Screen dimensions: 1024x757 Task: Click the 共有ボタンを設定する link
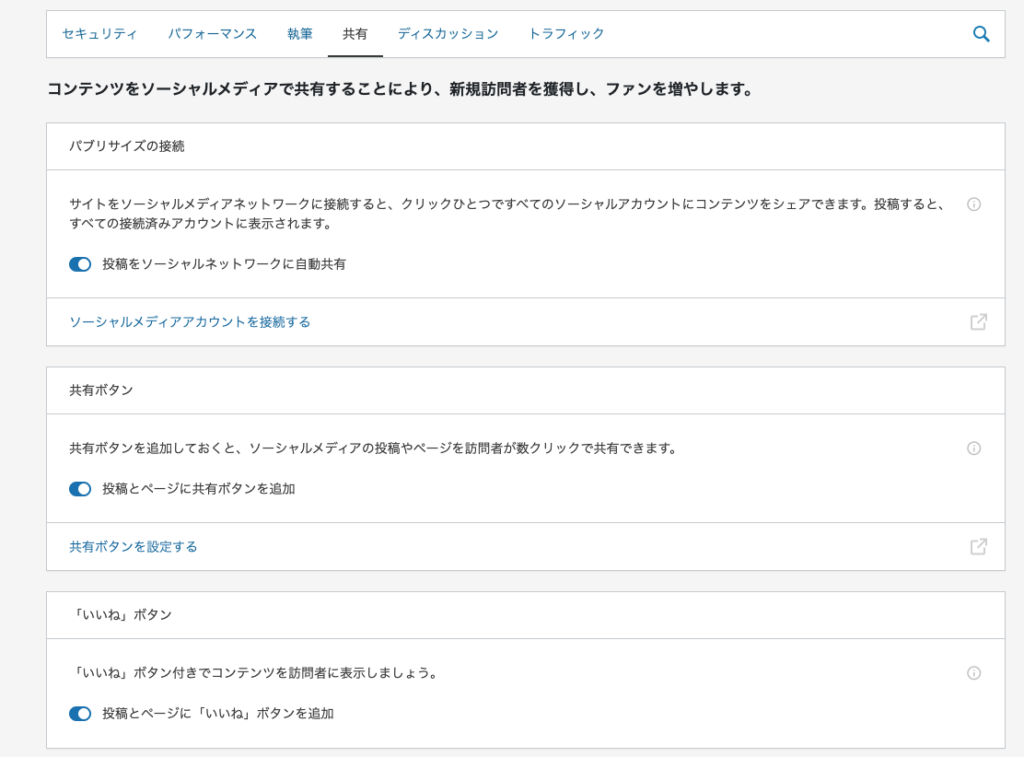pyautogui.click(x=133, y=547)
